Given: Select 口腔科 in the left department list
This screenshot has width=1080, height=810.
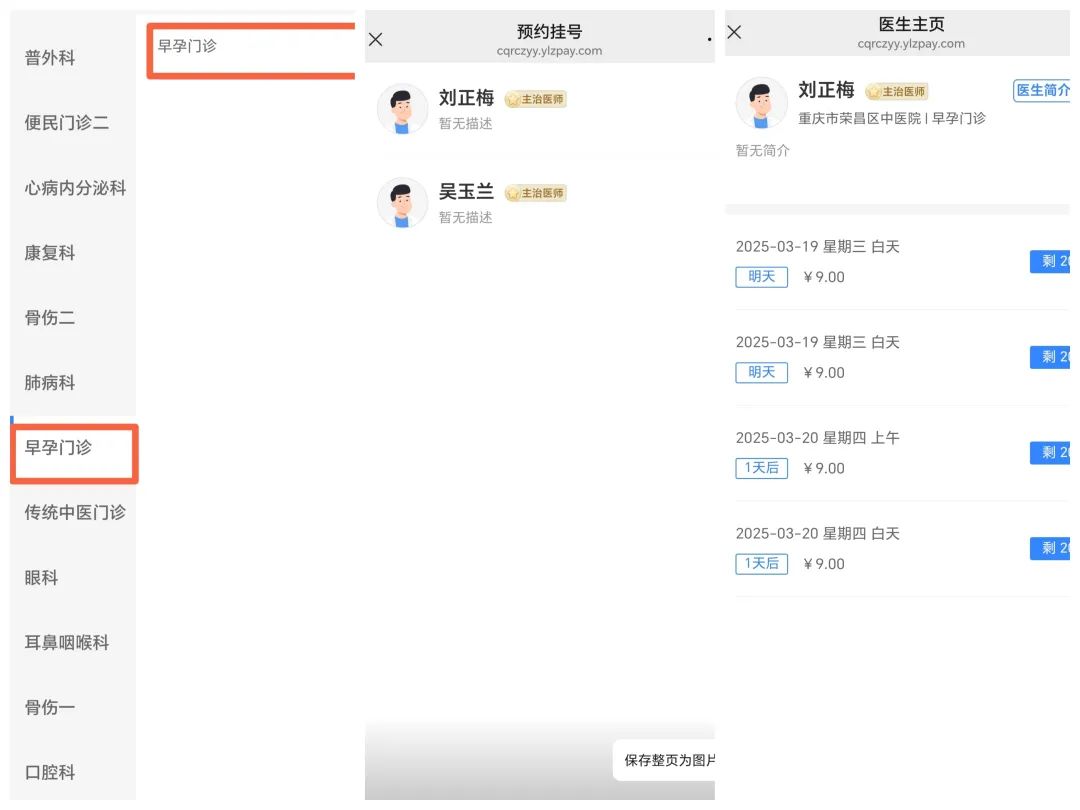Looking at the screenshot, I should [50, 773].
